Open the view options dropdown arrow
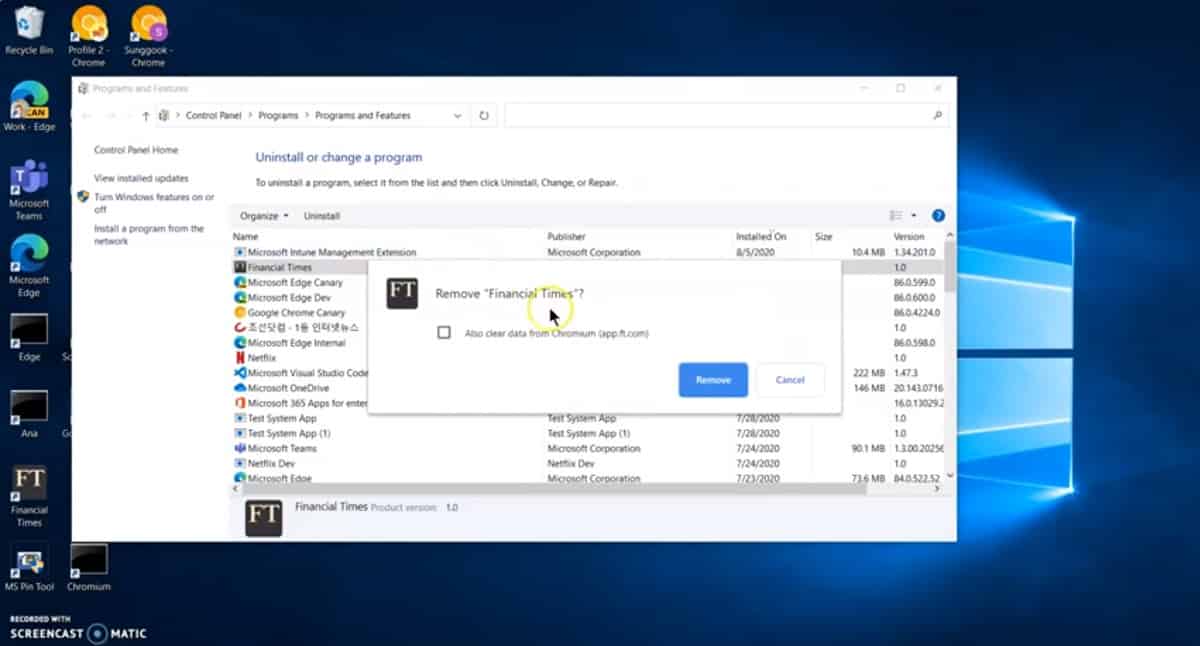Screen dimensions: 1200x646 click(x=913, y=216)
